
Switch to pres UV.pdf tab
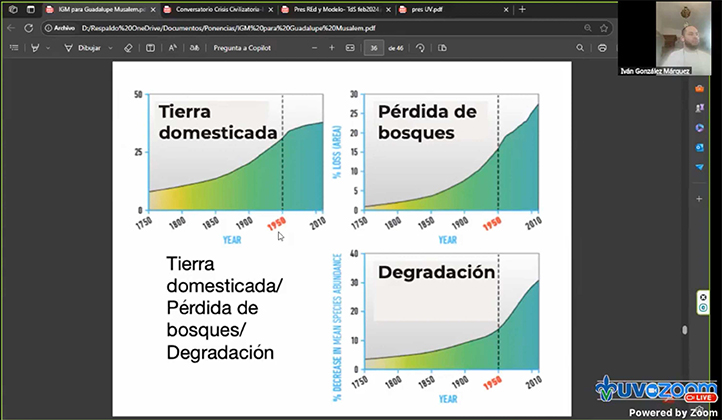pos(454,9)
